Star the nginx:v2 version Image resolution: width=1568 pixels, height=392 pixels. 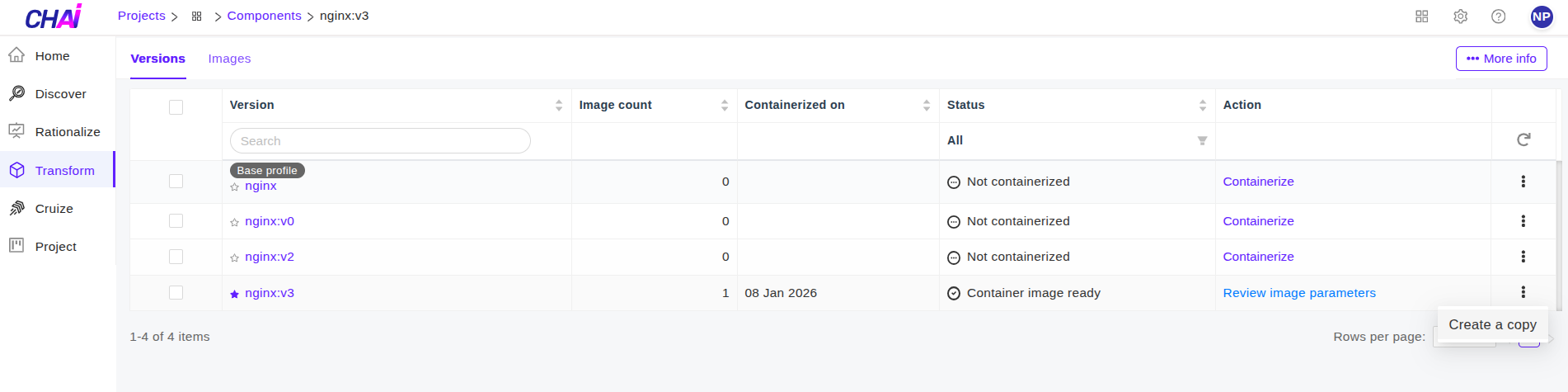tap(235, 258)
